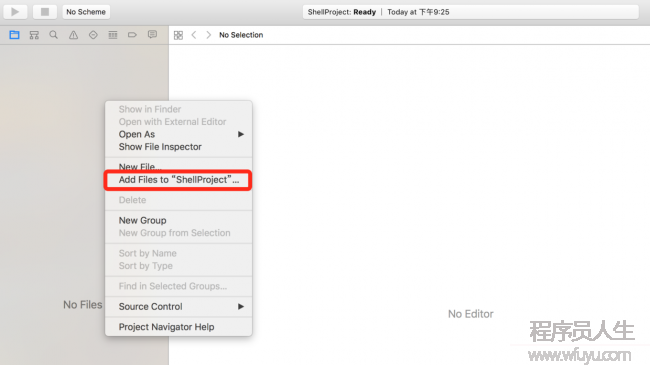
Task: Expand the Source Control submenu
Action: point(179,307)
